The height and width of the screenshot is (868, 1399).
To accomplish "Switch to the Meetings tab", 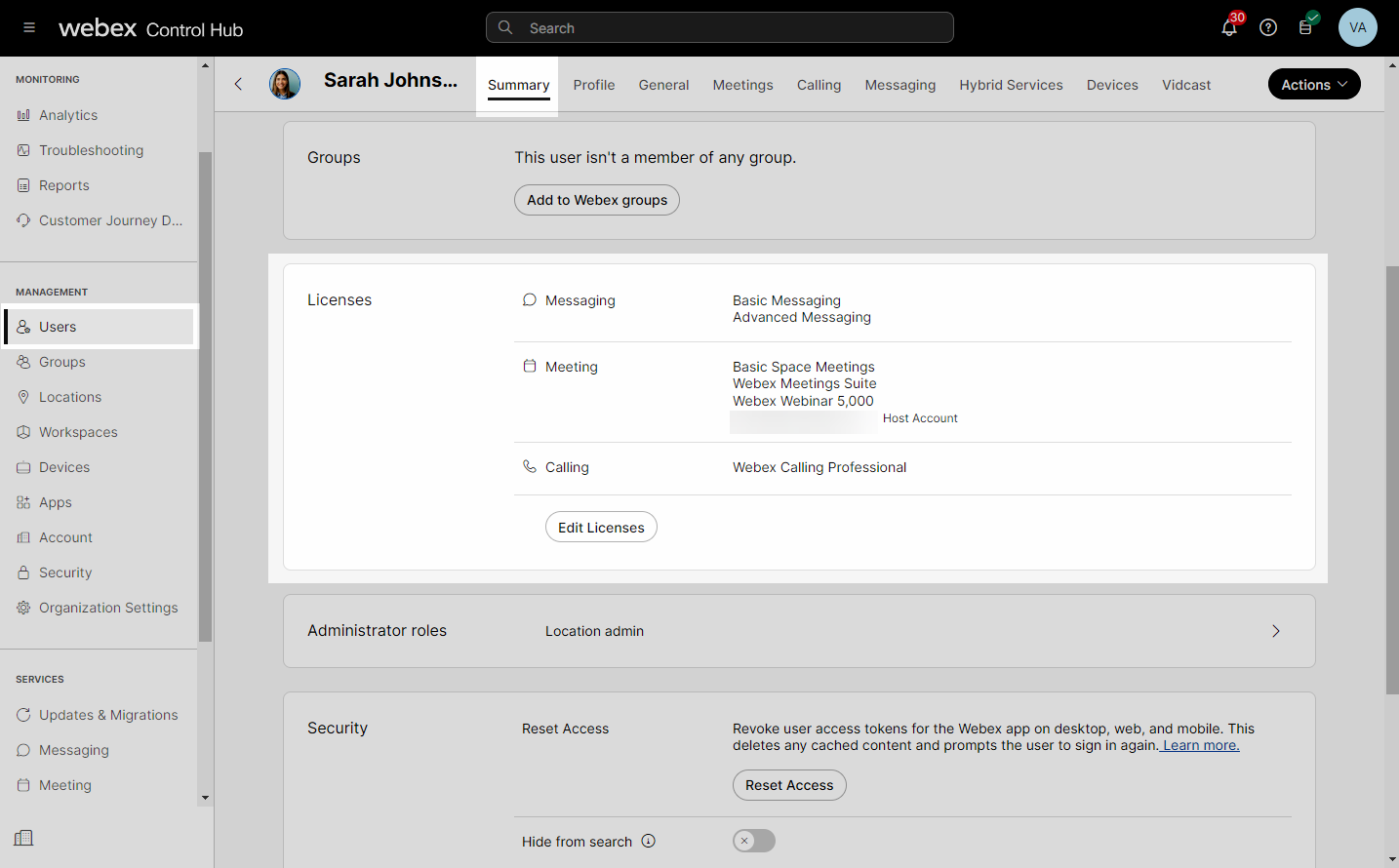I will coord(743,85).
